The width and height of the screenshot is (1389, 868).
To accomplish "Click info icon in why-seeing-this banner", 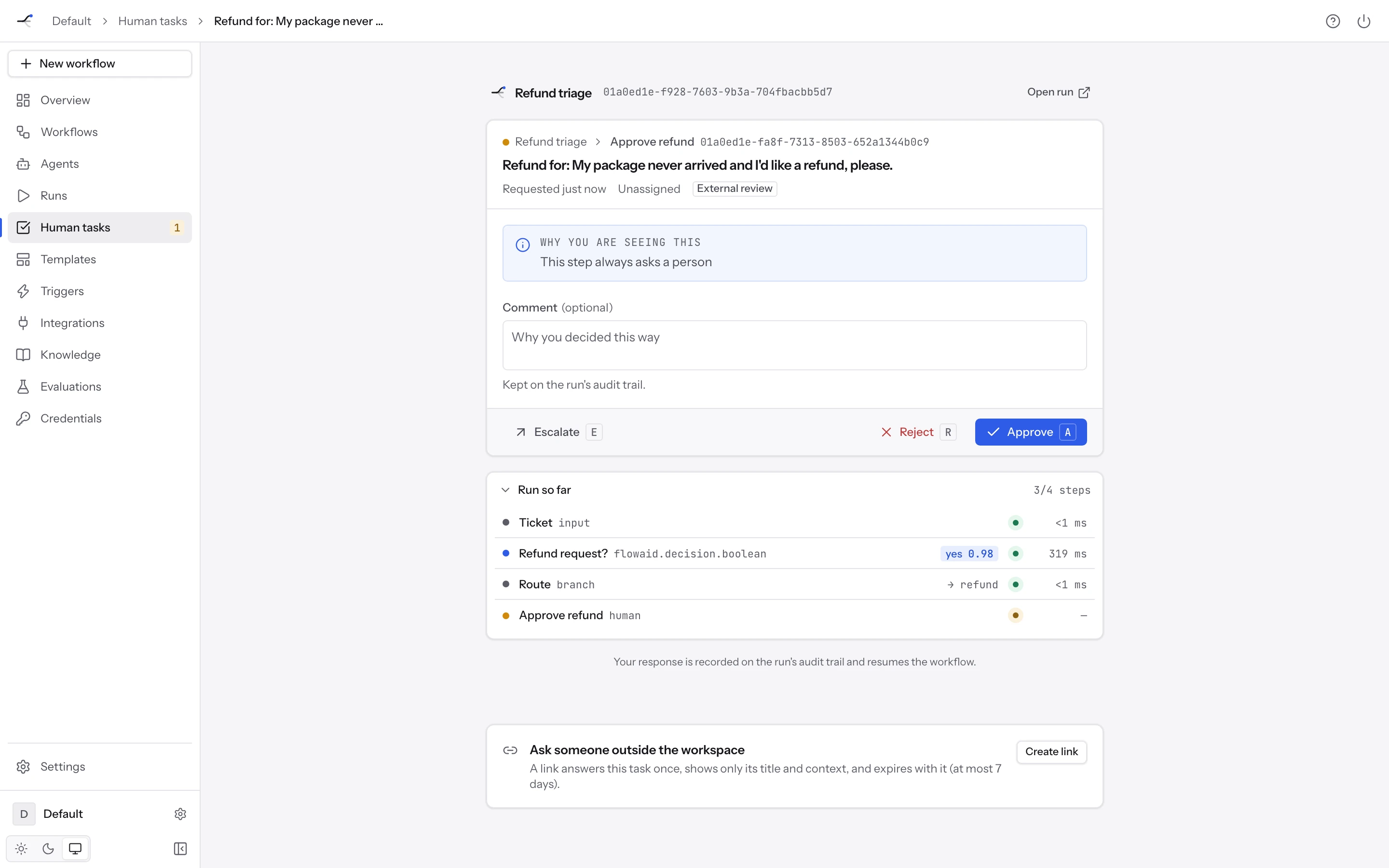I will (523, 245).
